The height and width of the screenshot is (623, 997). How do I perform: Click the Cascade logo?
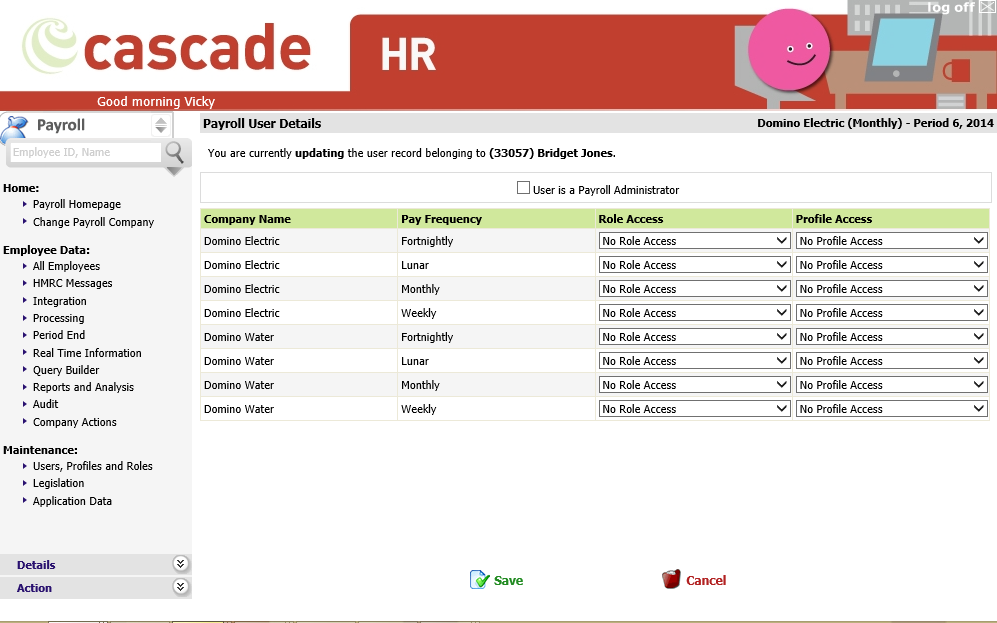click(167, 46)
